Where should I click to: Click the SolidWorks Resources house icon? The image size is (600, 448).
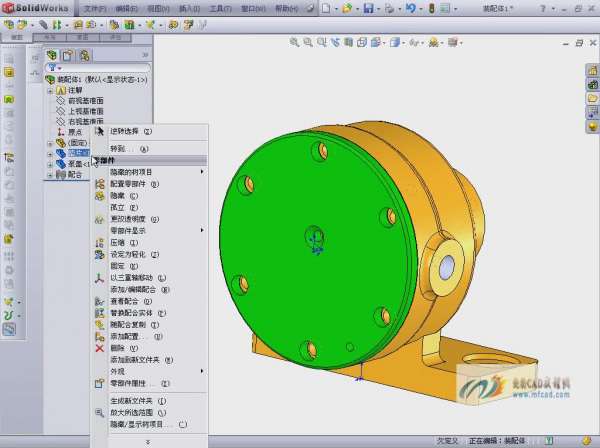coord(593,70)
